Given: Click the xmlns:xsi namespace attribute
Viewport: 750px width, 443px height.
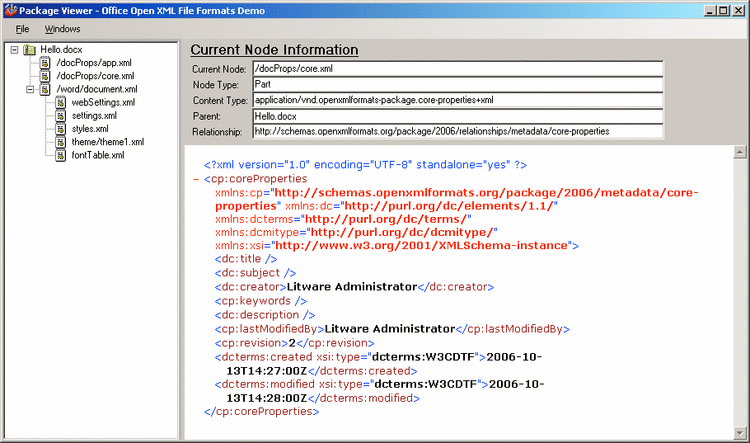Looking at the screenshot, I should [x=394, y=246].
